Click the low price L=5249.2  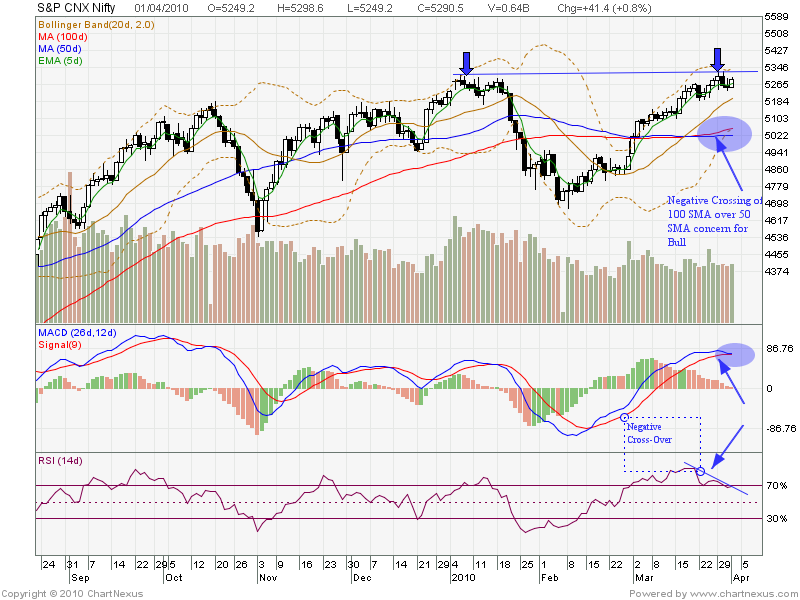(x=369, y=8)
